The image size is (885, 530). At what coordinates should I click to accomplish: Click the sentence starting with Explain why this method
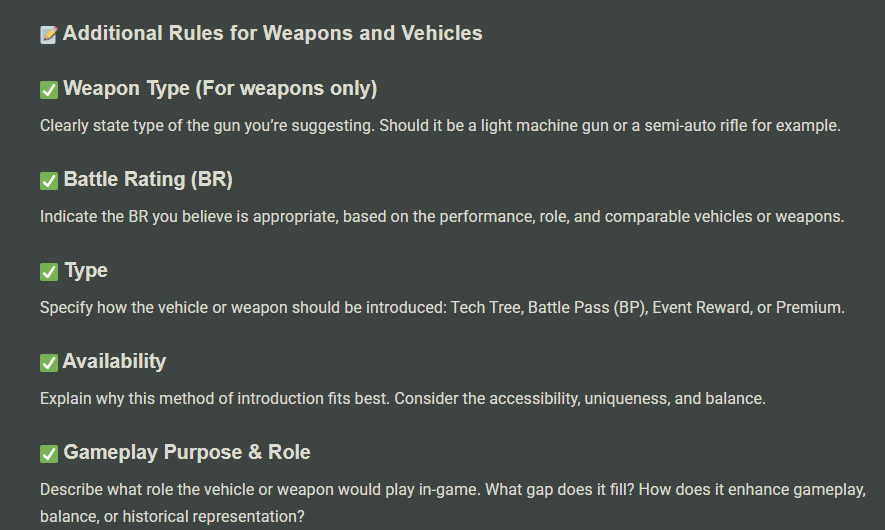402,399
